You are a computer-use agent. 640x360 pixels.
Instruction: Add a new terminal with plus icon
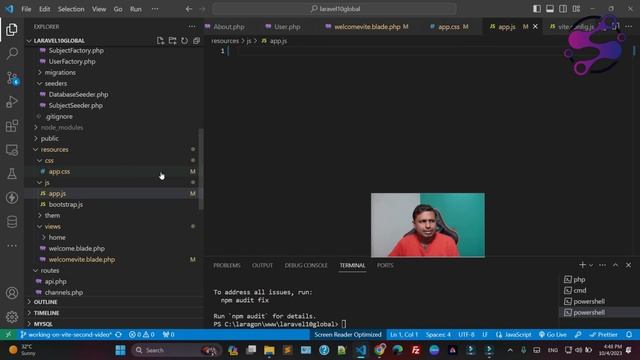pyautogui.click(x=582, y=265)
